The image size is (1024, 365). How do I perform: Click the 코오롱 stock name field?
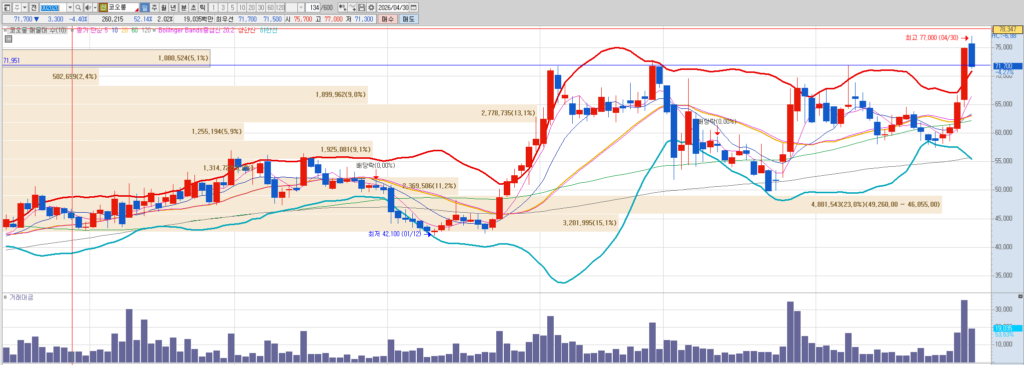123,7
